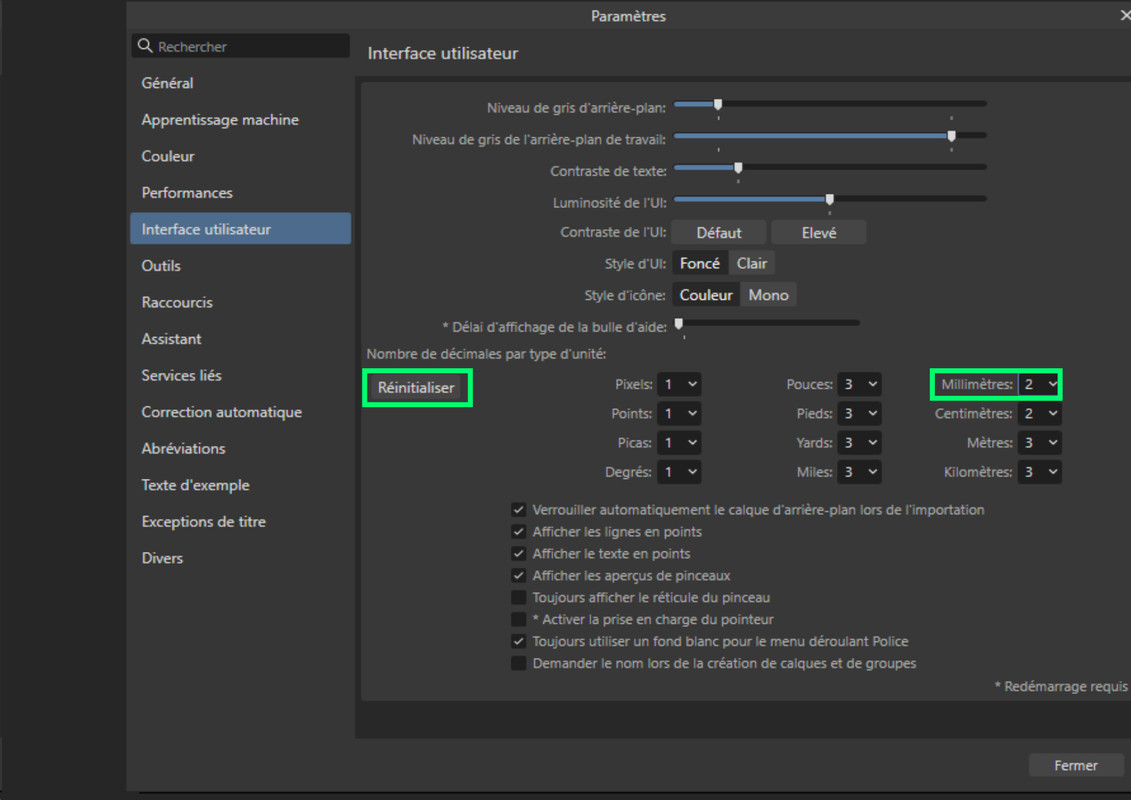Click the search magnifier icon

145,46
